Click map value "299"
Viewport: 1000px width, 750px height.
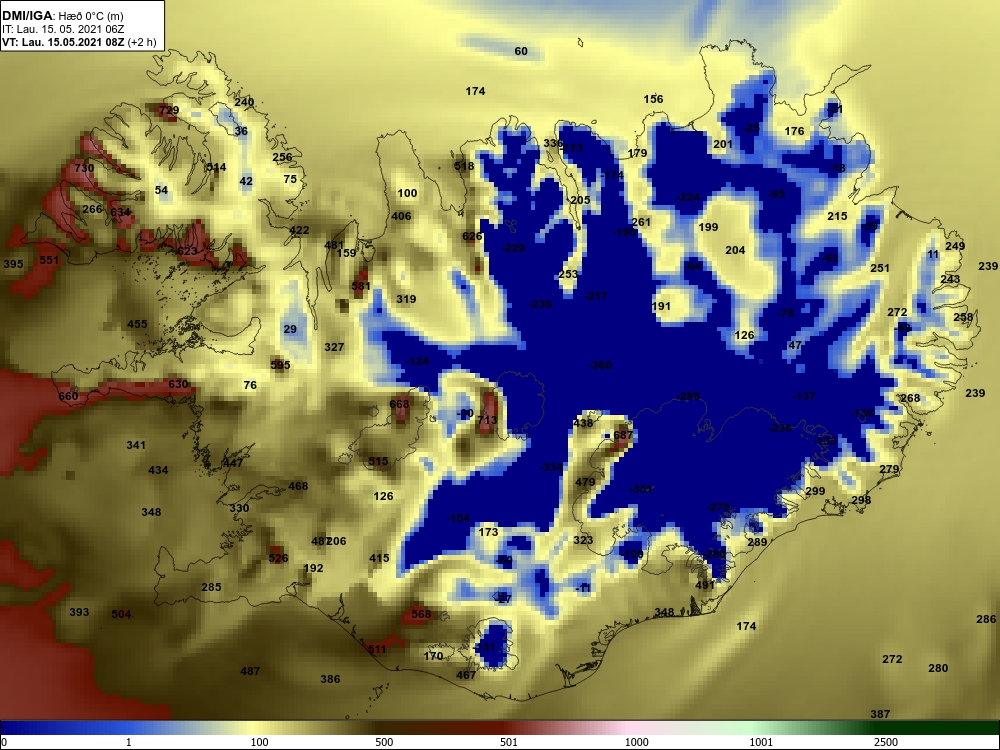[815, 491]
